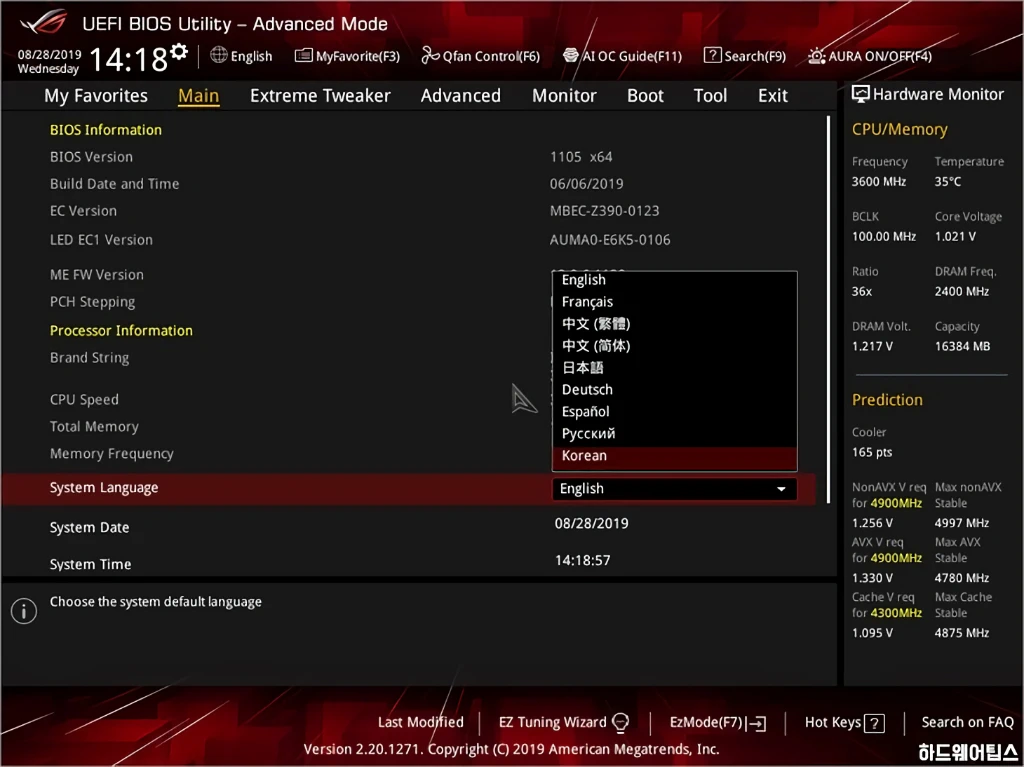Screen dimensions: 1024x767
Task: Go to the Advanced tab
Action: [x=460, y=96]
